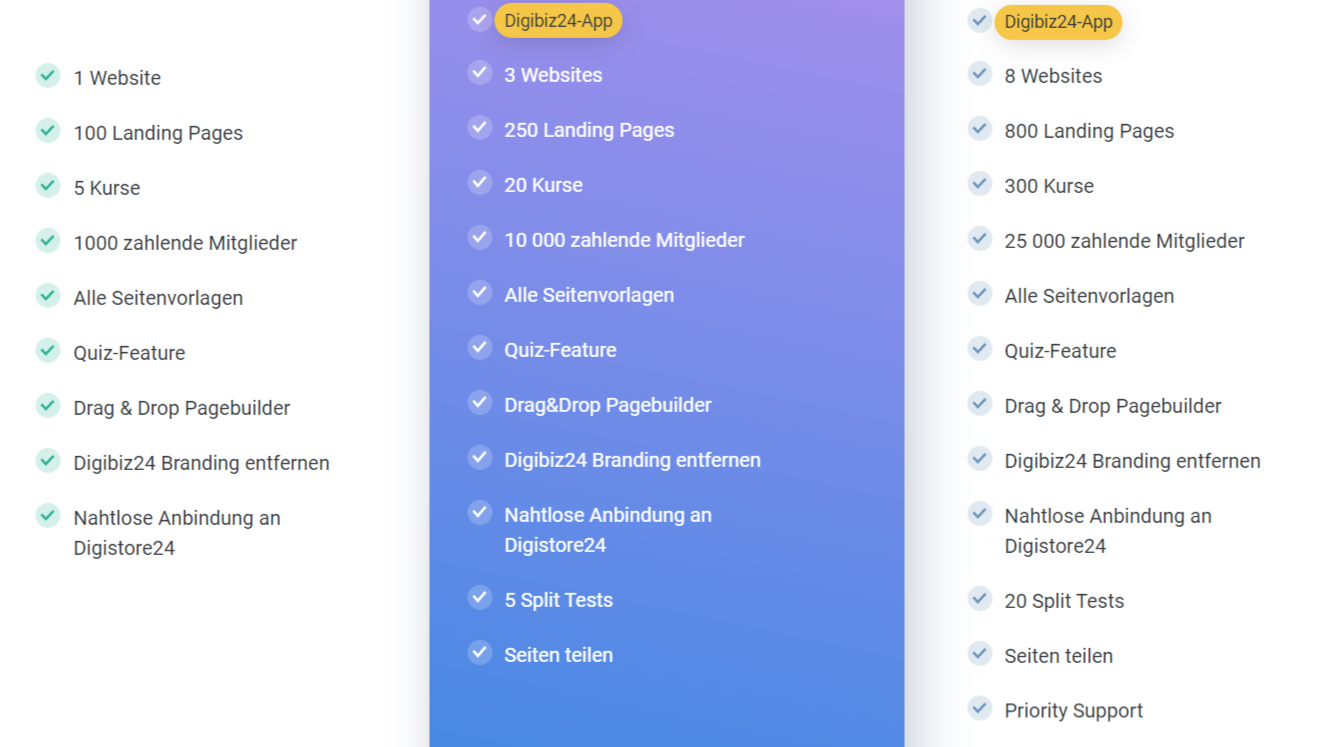Screen dimensions: 1332x747
Task: Click the 'Drag&Drop Pagebuilder' text in the purple column
Action: click(608, 405)
